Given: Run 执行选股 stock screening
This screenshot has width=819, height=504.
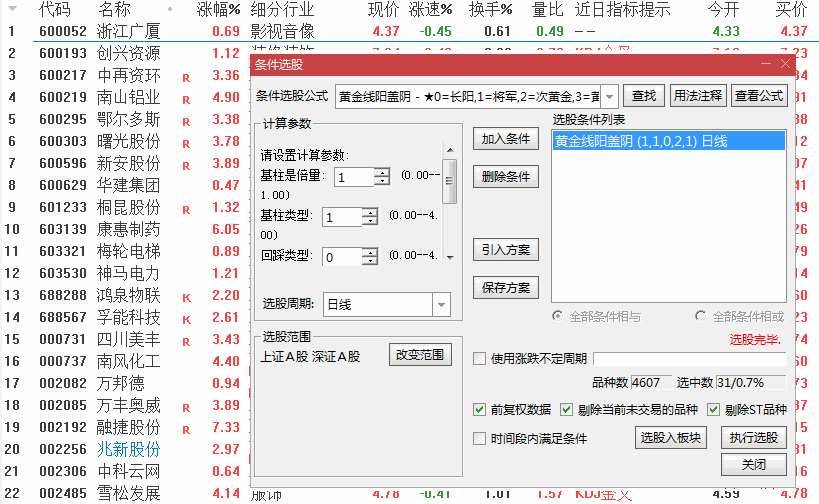Looking at the screenshot, I should 754,438.
